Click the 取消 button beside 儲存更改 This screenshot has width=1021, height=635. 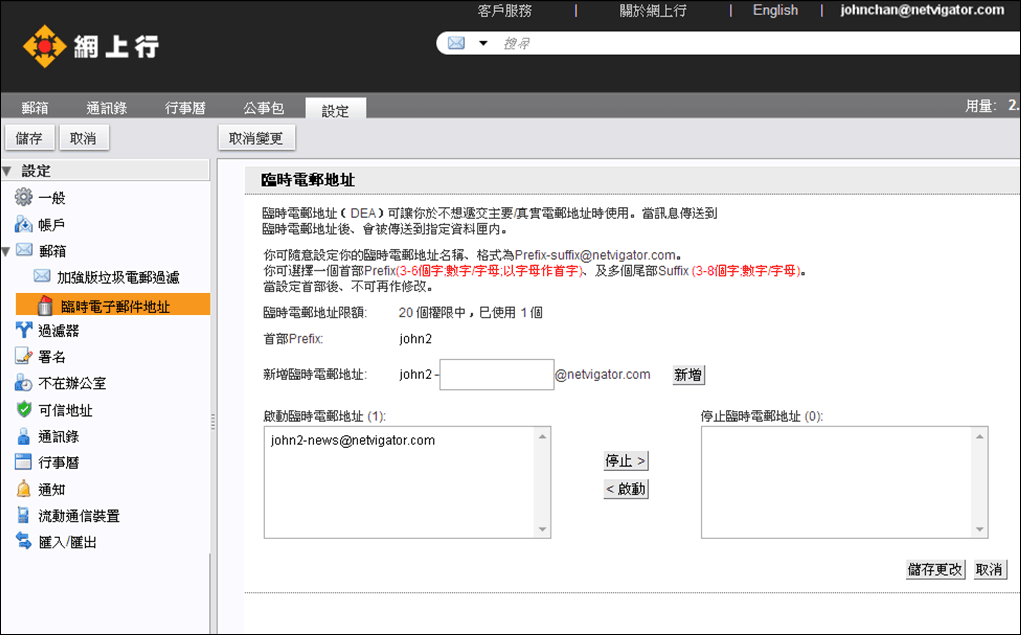pos(990,569)
